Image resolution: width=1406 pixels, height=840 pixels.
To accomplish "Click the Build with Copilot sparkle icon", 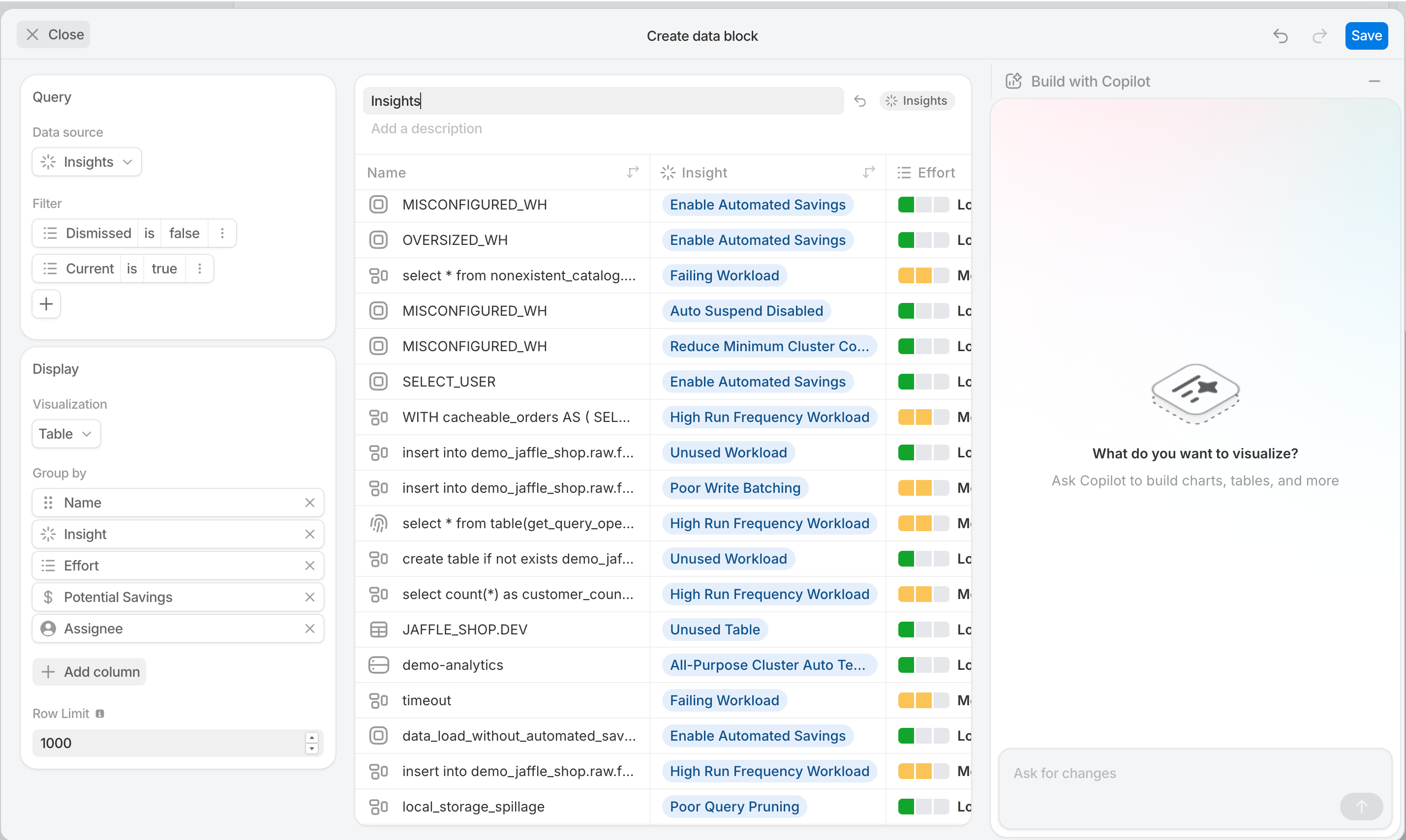I will (x=1014, y=81).
